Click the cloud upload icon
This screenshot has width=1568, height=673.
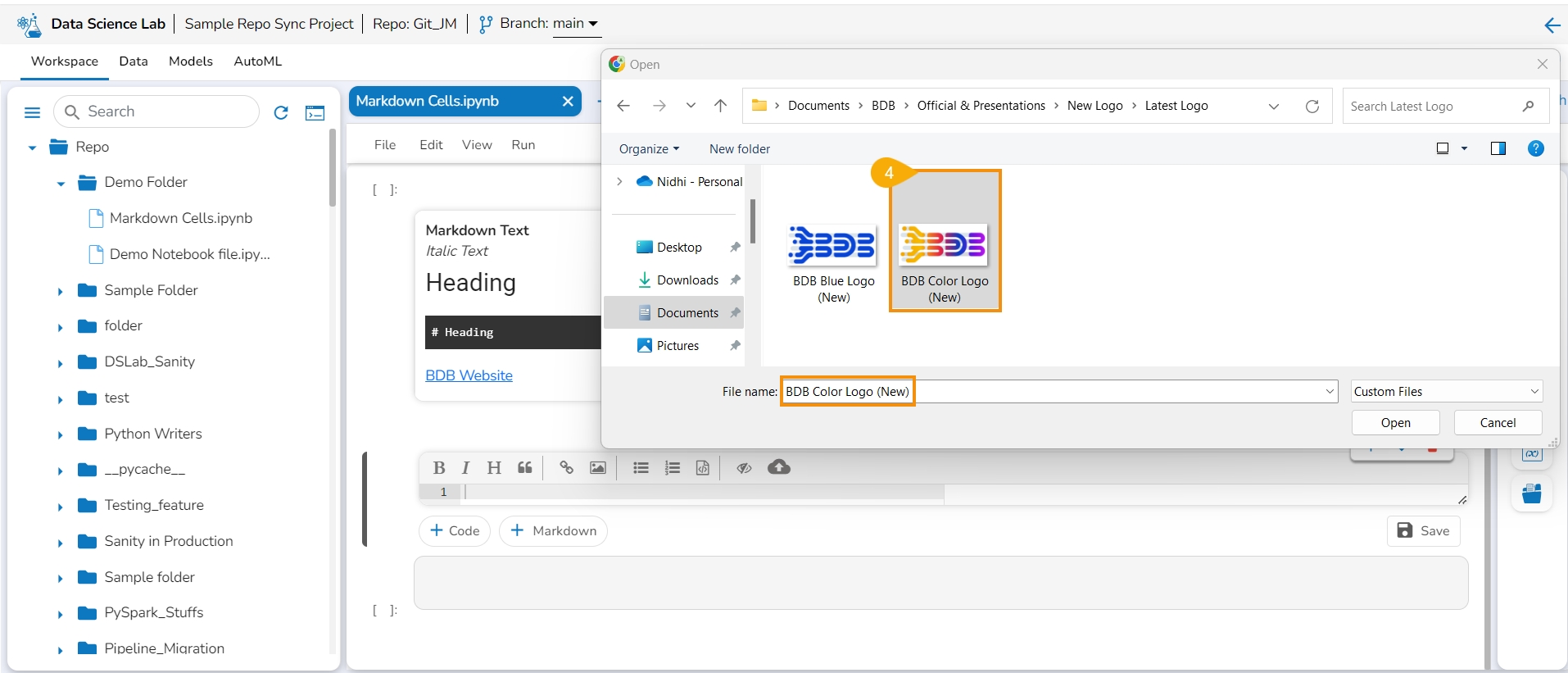click(x=779, y=467)
